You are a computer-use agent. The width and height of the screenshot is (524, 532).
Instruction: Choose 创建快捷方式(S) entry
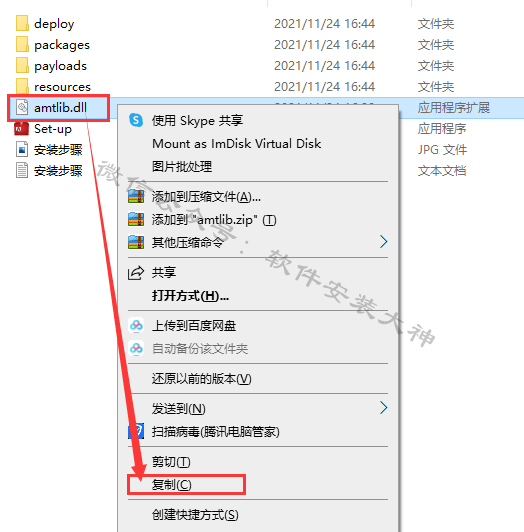pyautogui.click(x=195, y=514)
